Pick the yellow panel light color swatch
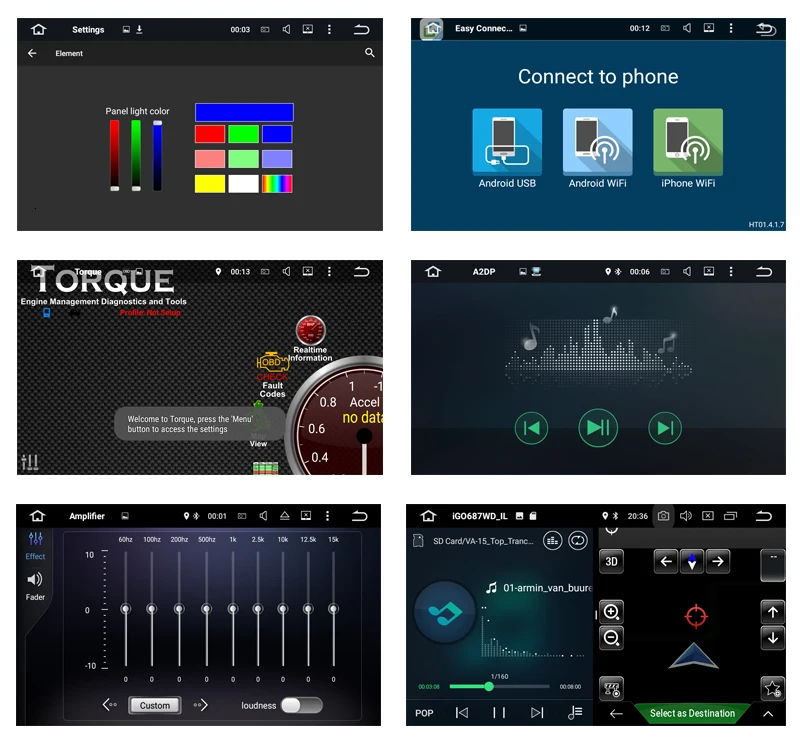Viewport: 800px width, 752px height. tap(210, 184)
